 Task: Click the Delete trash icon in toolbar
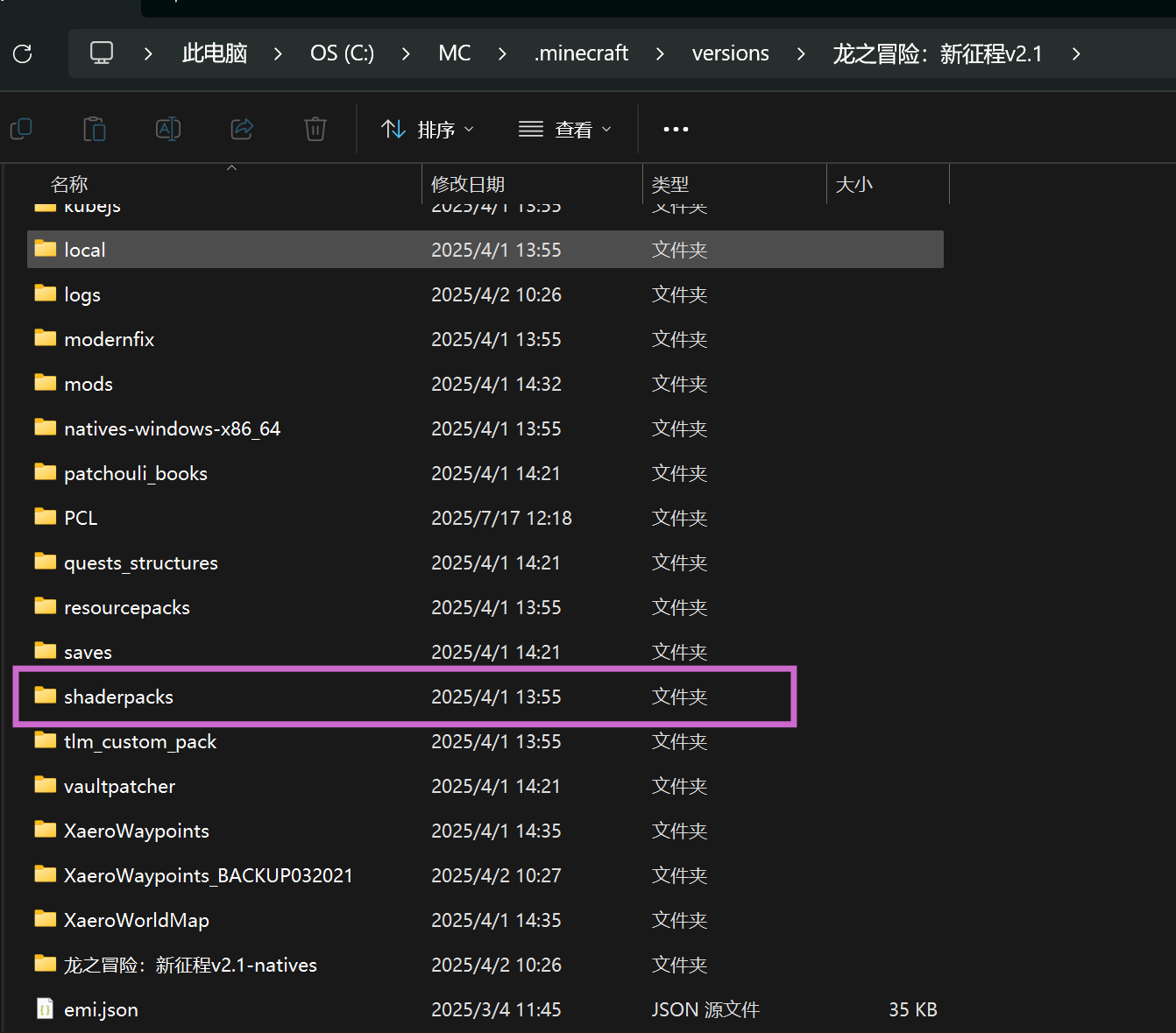tap(315, 130)
